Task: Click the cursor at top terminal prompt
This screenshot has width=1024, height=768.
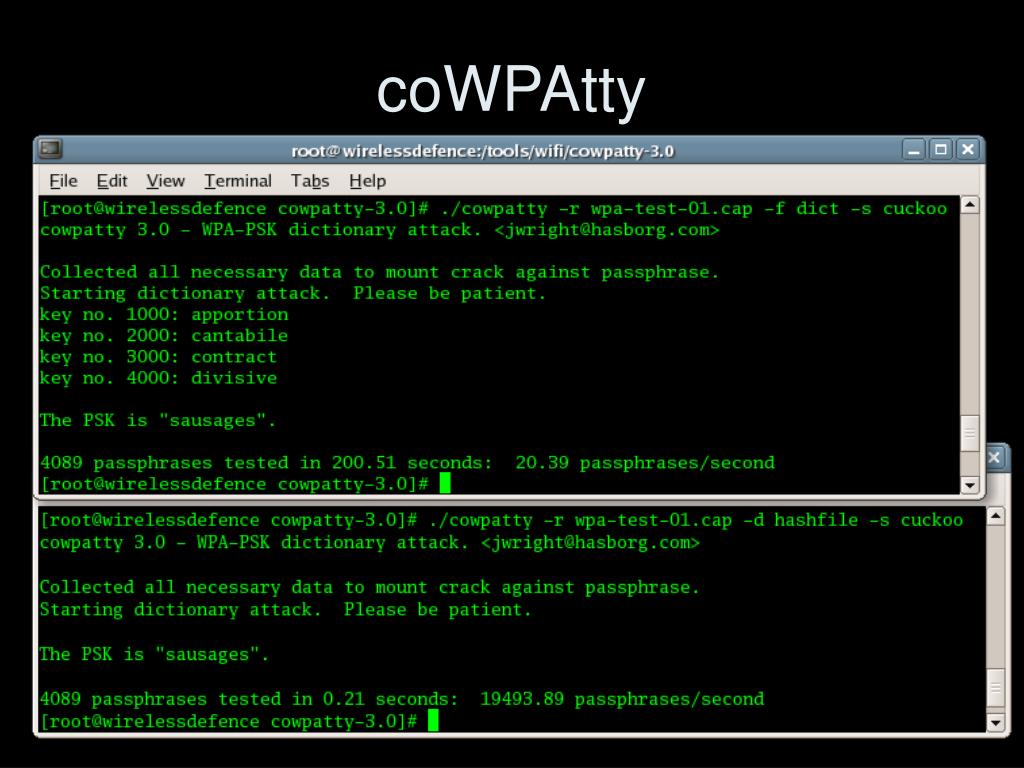Action: (445, 483)
